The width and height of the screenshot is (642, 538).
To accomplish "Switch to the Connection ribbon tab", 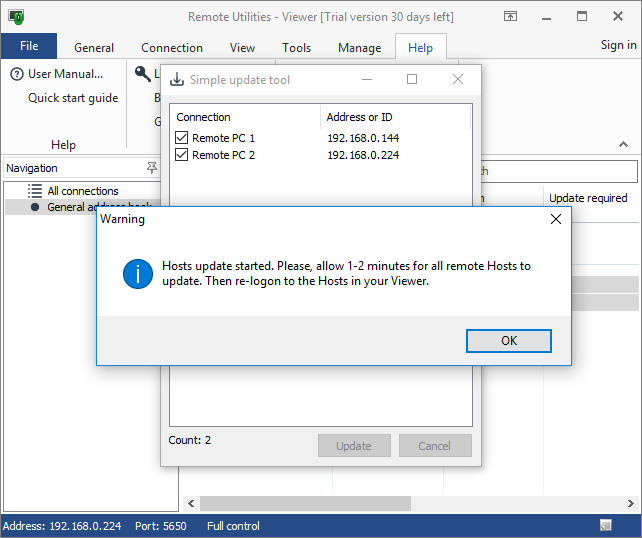I will click(172, 48).
